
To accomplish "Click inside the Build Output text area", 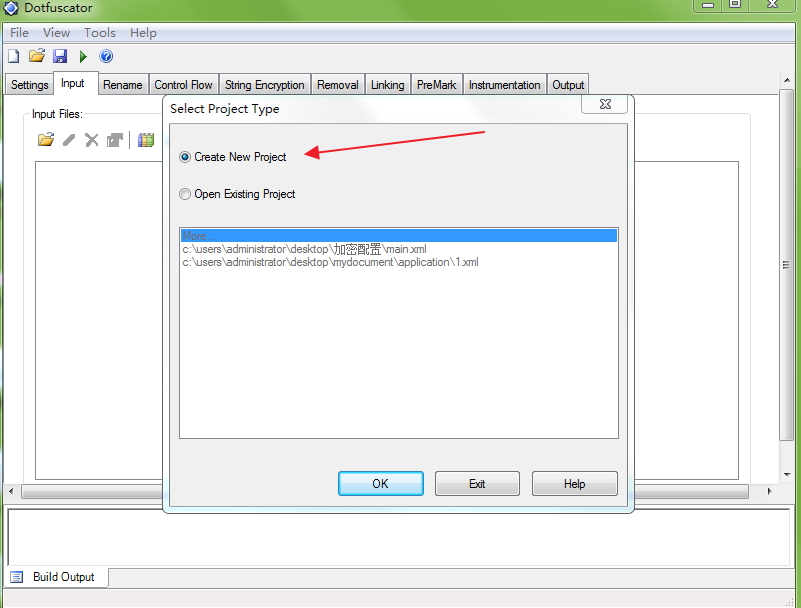I will (398, 537).
